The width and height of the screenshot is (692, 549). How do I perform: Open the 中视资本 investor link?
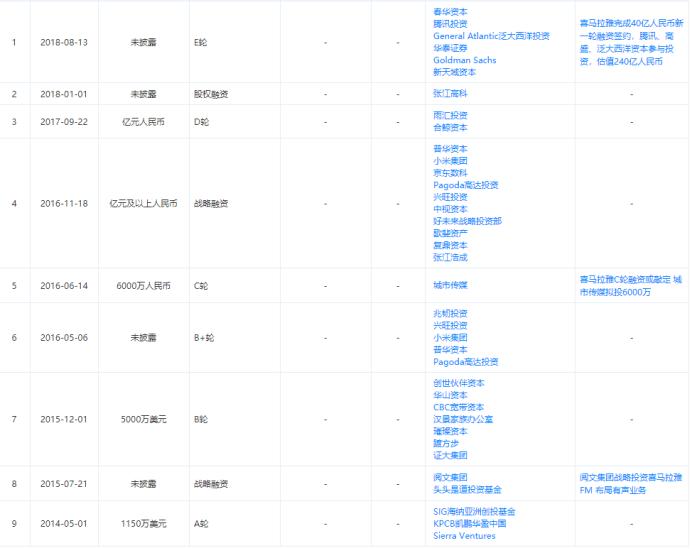coord(450,209)
